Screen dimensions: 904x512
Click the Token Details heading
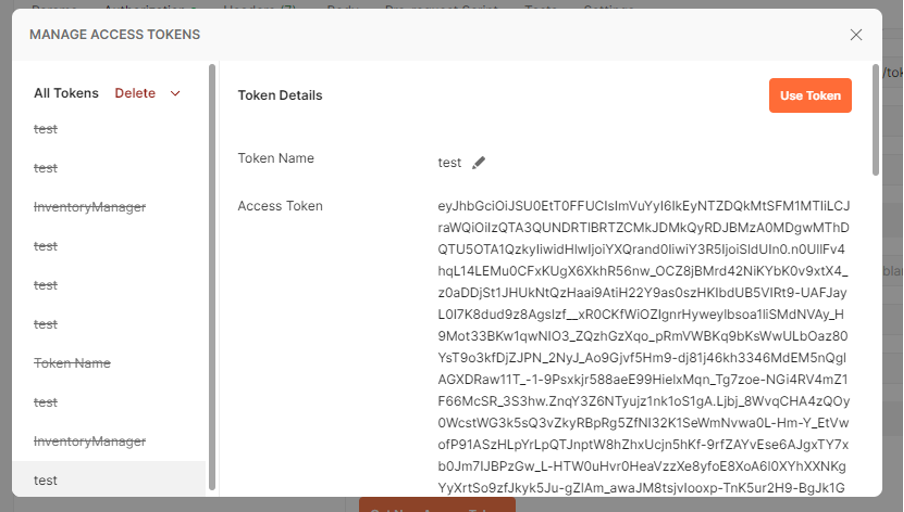click(x=280, y=96)
